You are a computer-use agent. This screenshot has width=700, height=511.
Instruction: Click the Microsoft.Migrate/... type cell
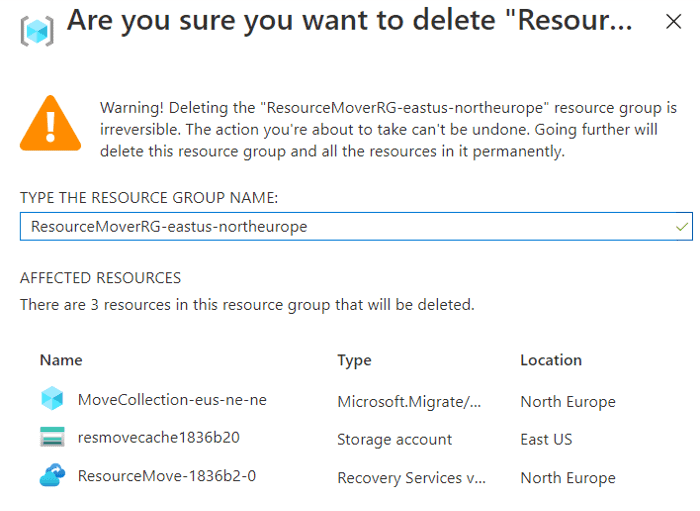(409, 402)
